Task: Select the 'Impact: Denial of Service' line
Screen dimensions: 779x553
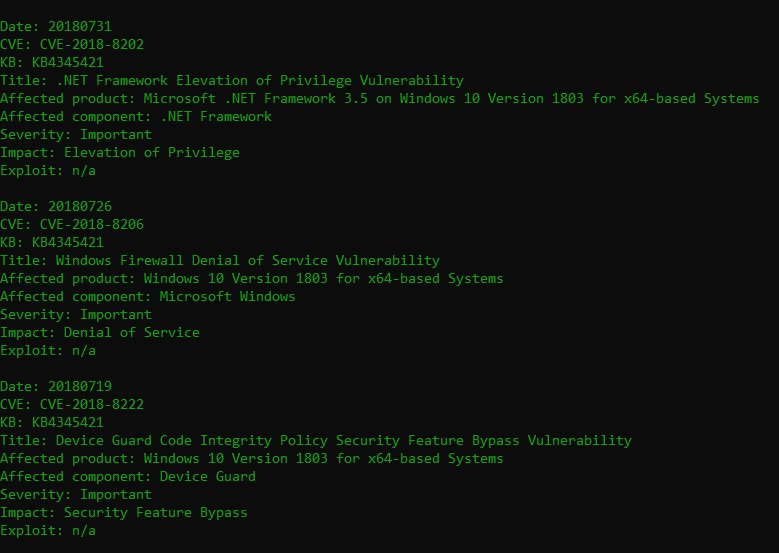Action: click(x=100, y=332)
